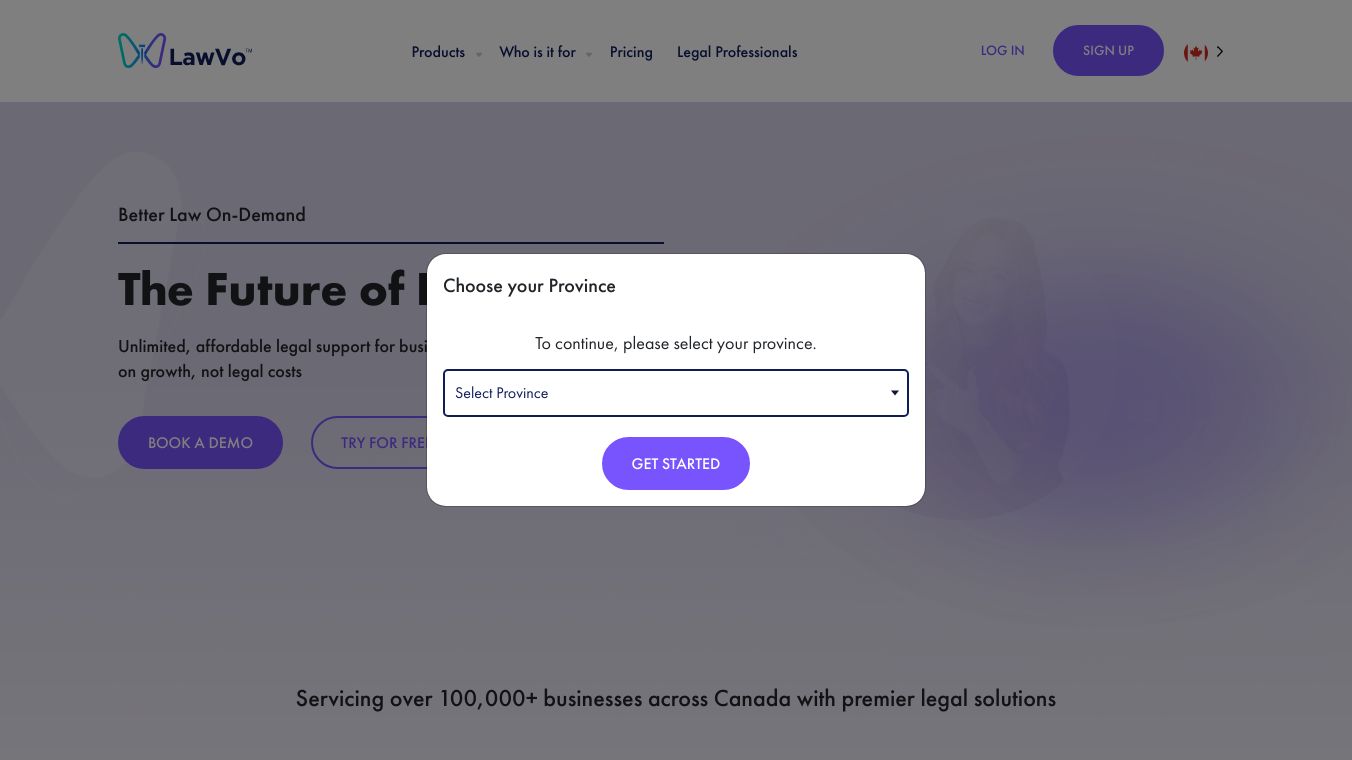The width and height of the screenshot is (1352, 760).
Task: Click the LOG IN link
Action: (x=1002, y=50)
